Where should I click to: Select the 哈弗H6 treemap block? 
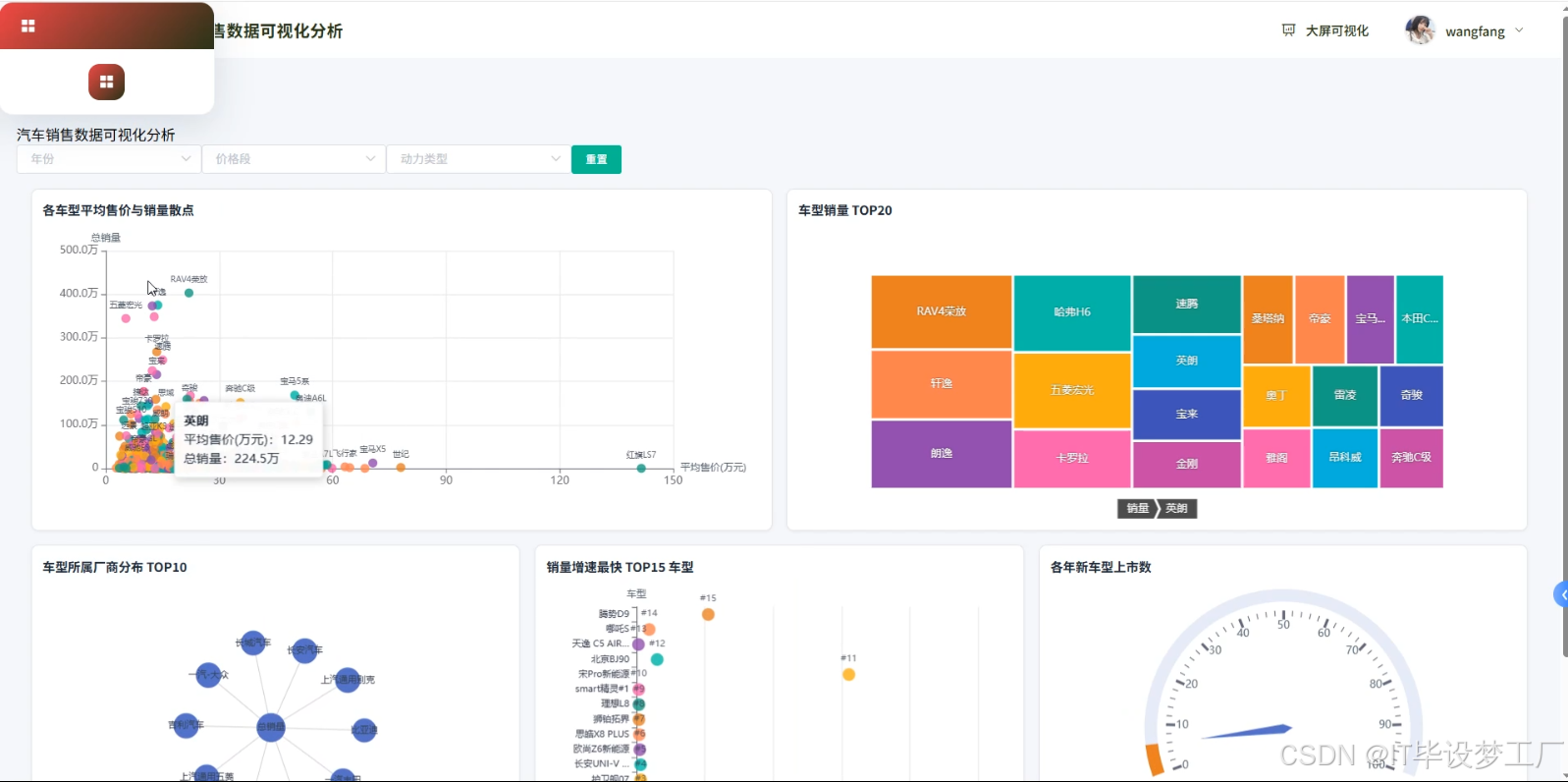[1072, 312]
